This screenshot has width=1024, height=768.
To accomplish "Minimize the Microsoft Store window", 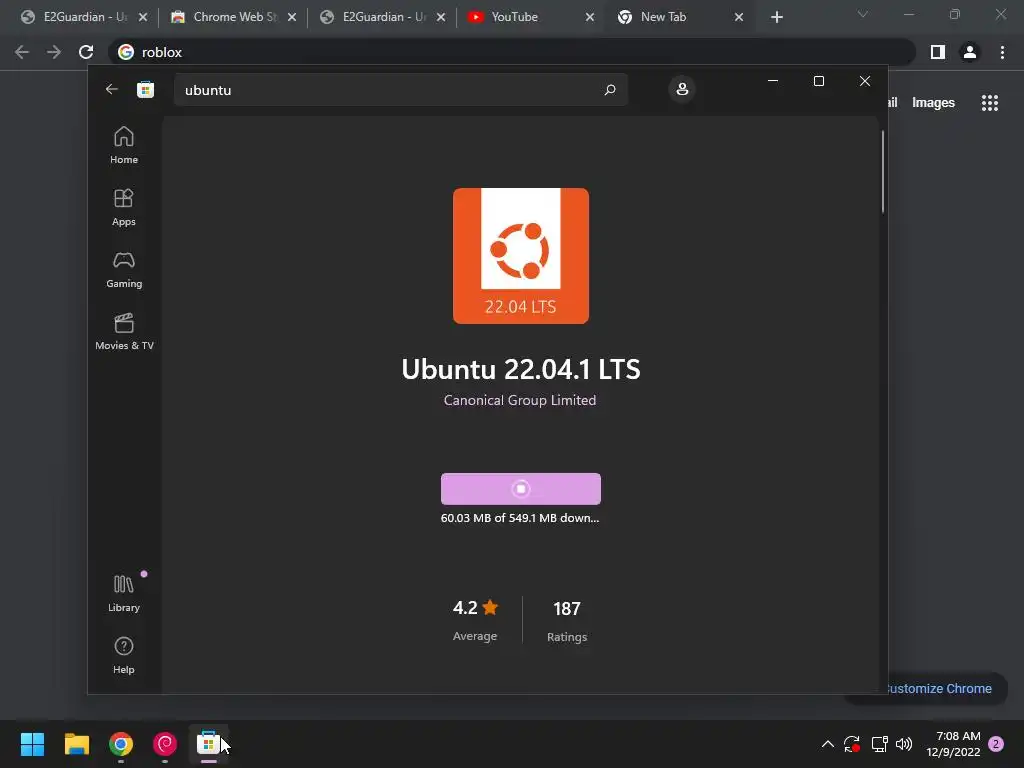I will pyautogui.click(x=773, y=81).
